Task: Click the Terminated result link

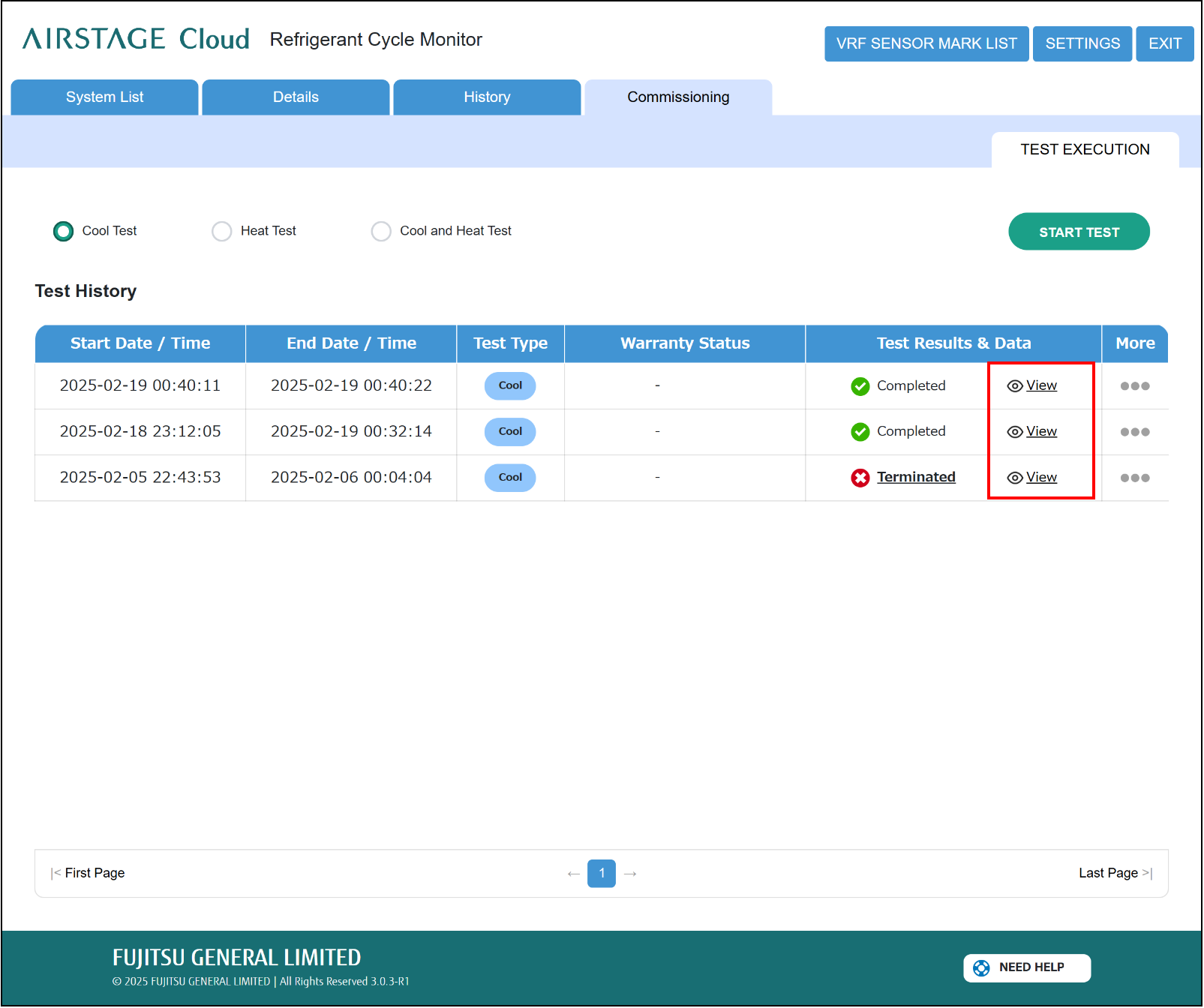Action: (x=916, y=477)
